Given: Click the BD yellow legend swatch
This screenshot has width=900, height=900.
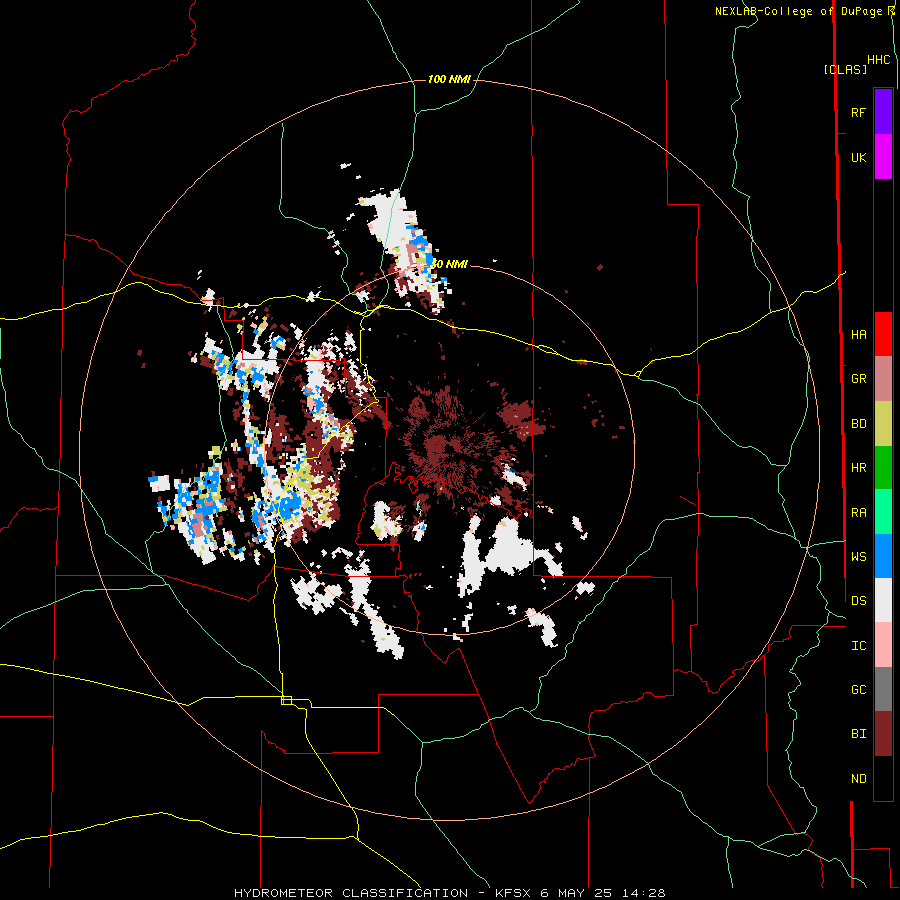Looking at the screenshot, I should 883,423.
